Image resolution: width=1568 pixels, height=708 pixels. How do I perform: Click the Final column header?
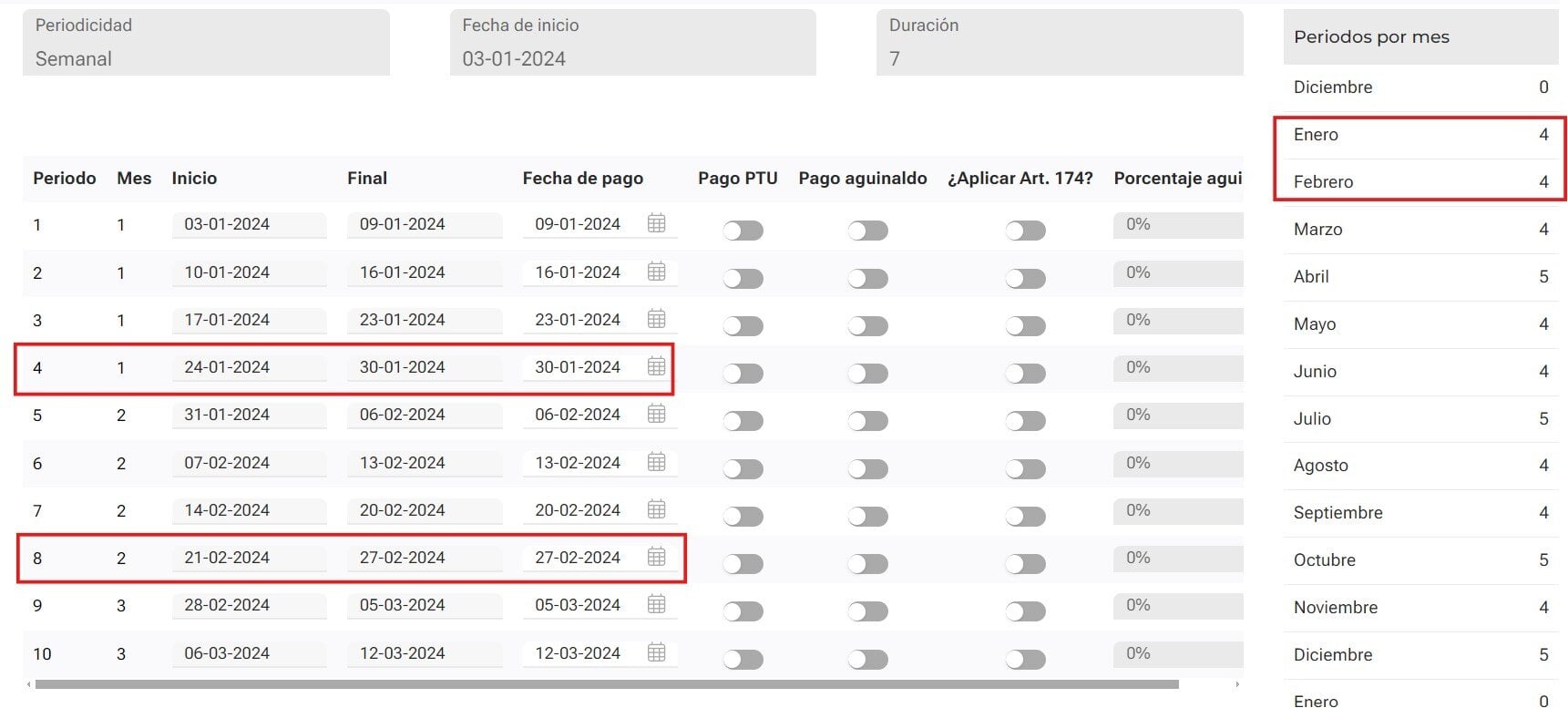pos(367,179)
